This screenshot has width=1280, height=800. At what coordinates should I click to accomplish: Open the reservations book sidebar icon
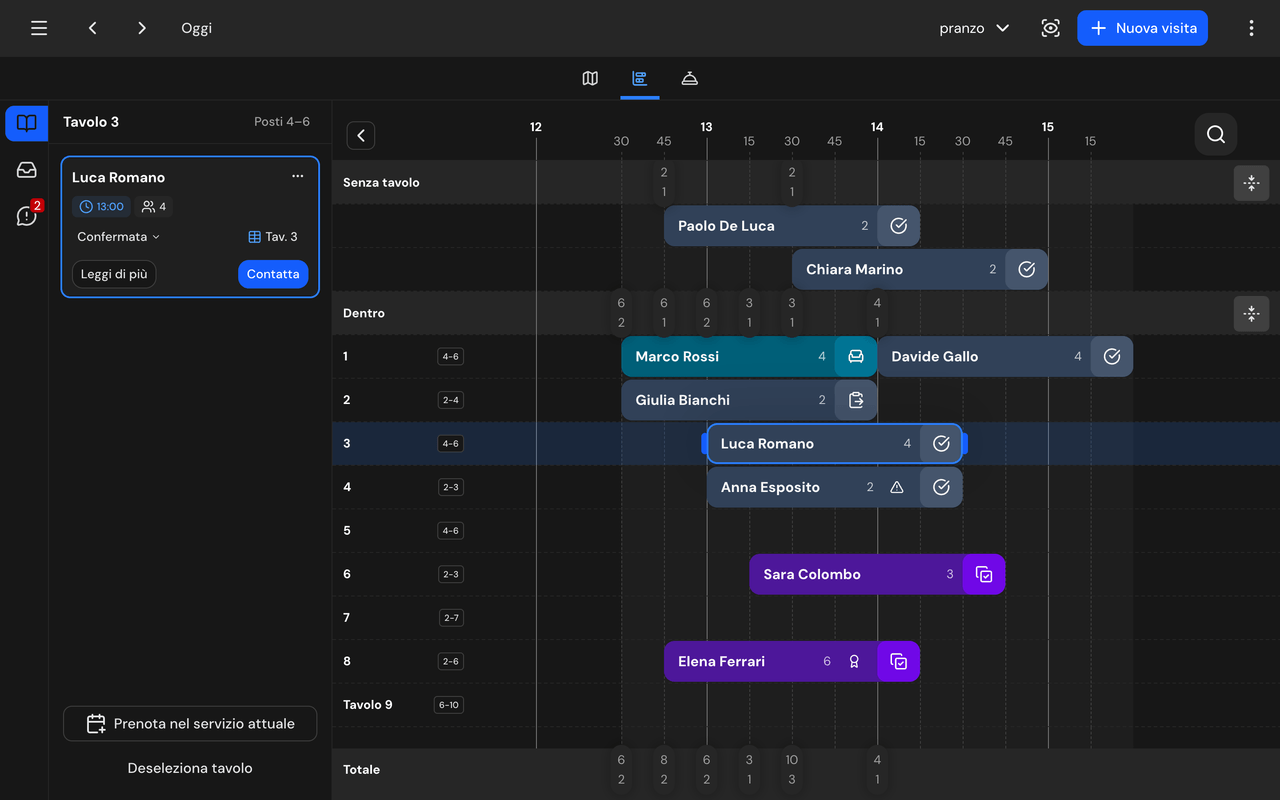coord(27,123)
